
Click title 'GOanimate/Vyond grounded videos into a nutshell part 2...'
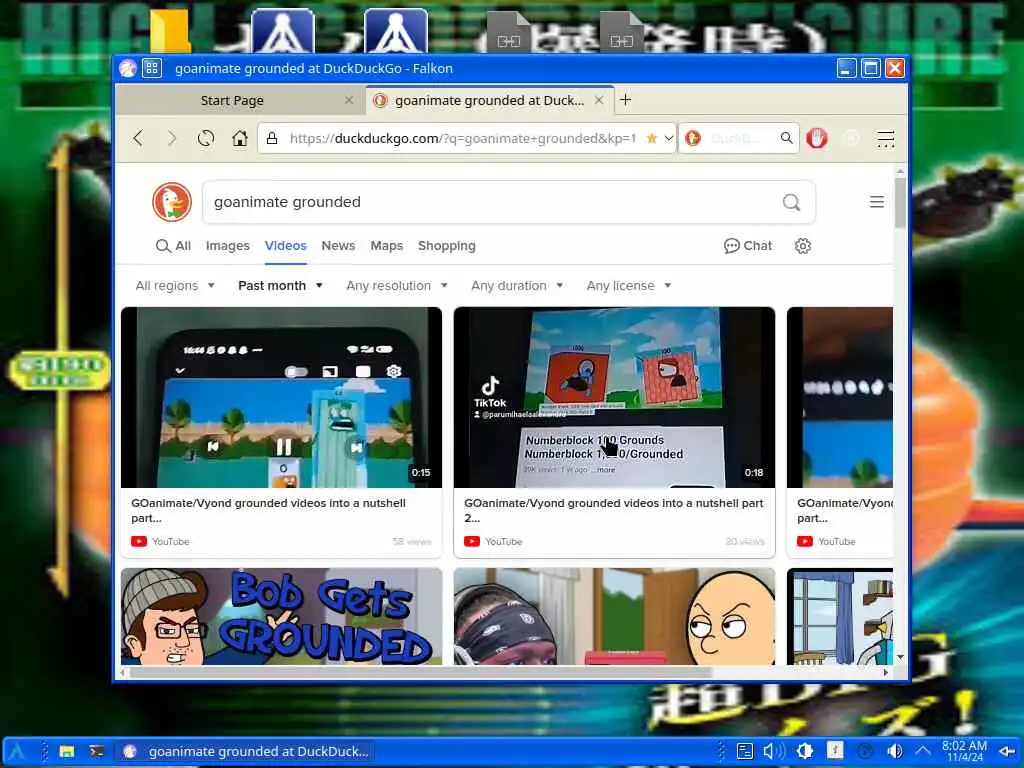pos(614,511)
